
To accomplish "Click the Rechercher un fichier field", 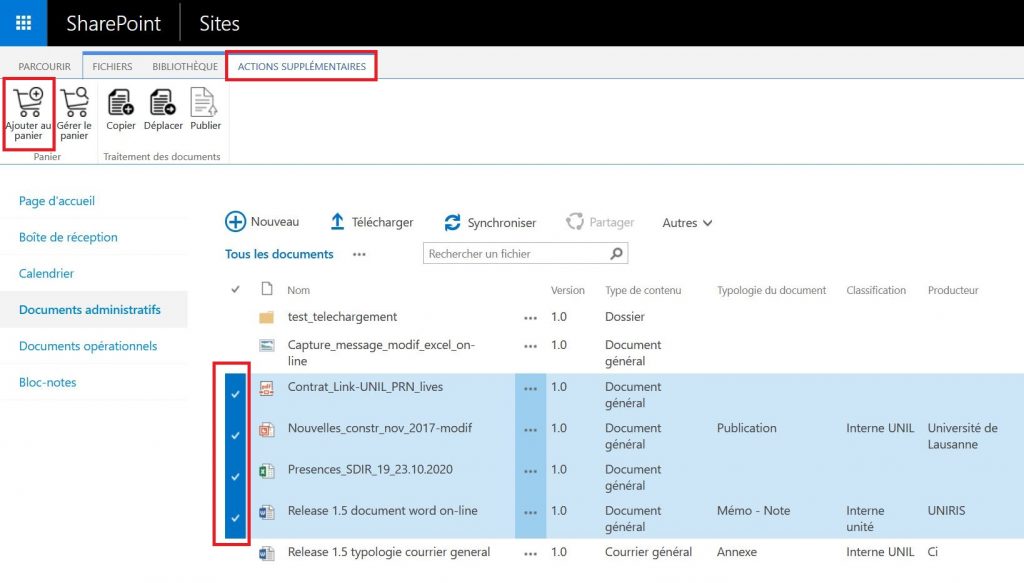I will coord(515,254).
